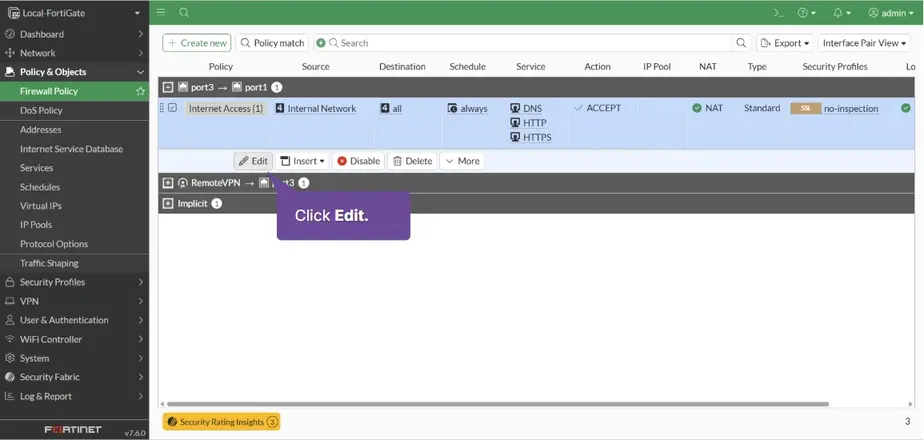The height and width of the screenshot is (440, 924).
Task: Click the Internal Network source address
Action: coord(316,108)
